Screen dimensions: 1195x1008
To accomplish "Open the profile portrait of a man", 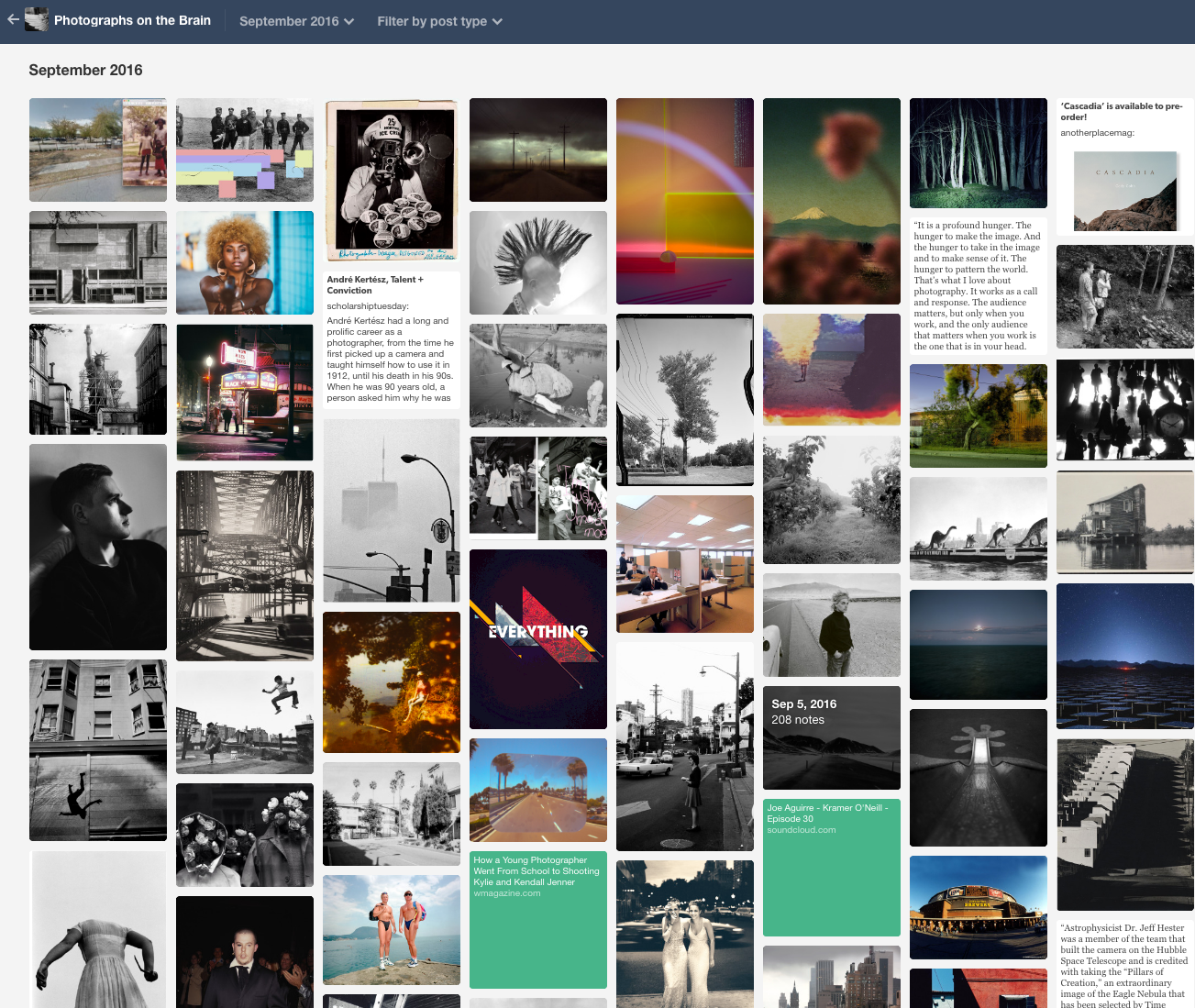I will click(98, 547).
